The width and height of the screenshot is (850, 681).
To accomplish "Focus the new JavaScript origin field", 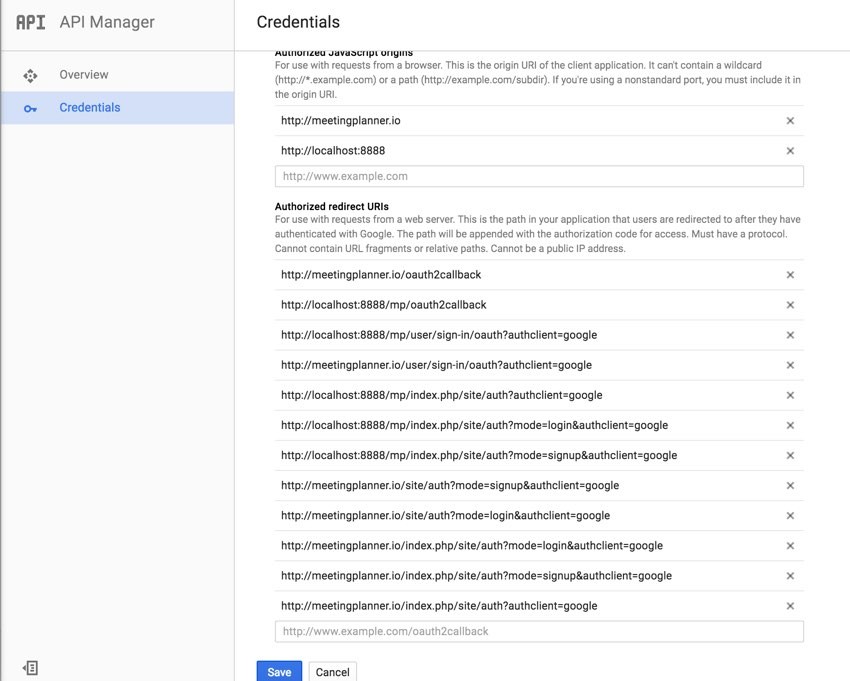I will (x=539, y=176).
